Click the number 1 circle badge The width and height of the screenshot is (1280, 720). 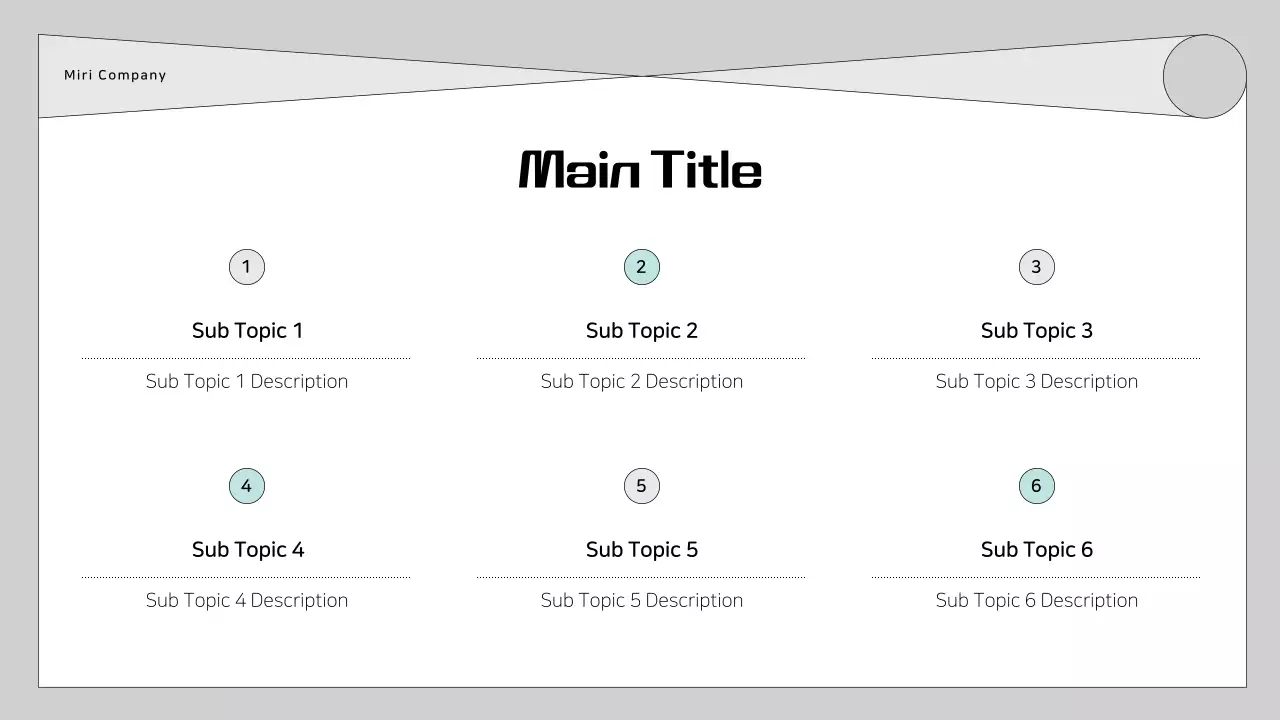click(x=247, y=267)
